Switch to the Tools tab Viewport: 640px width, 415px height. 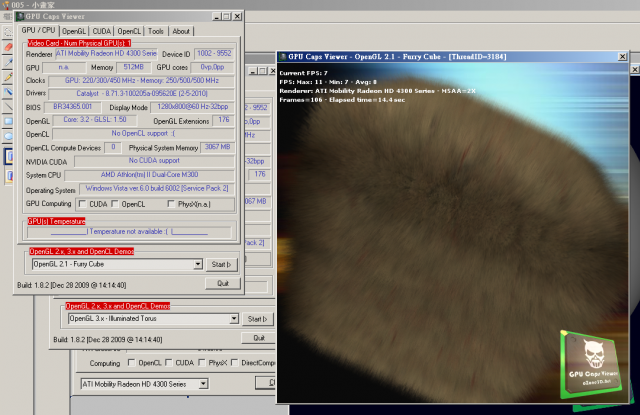[156, 31]
